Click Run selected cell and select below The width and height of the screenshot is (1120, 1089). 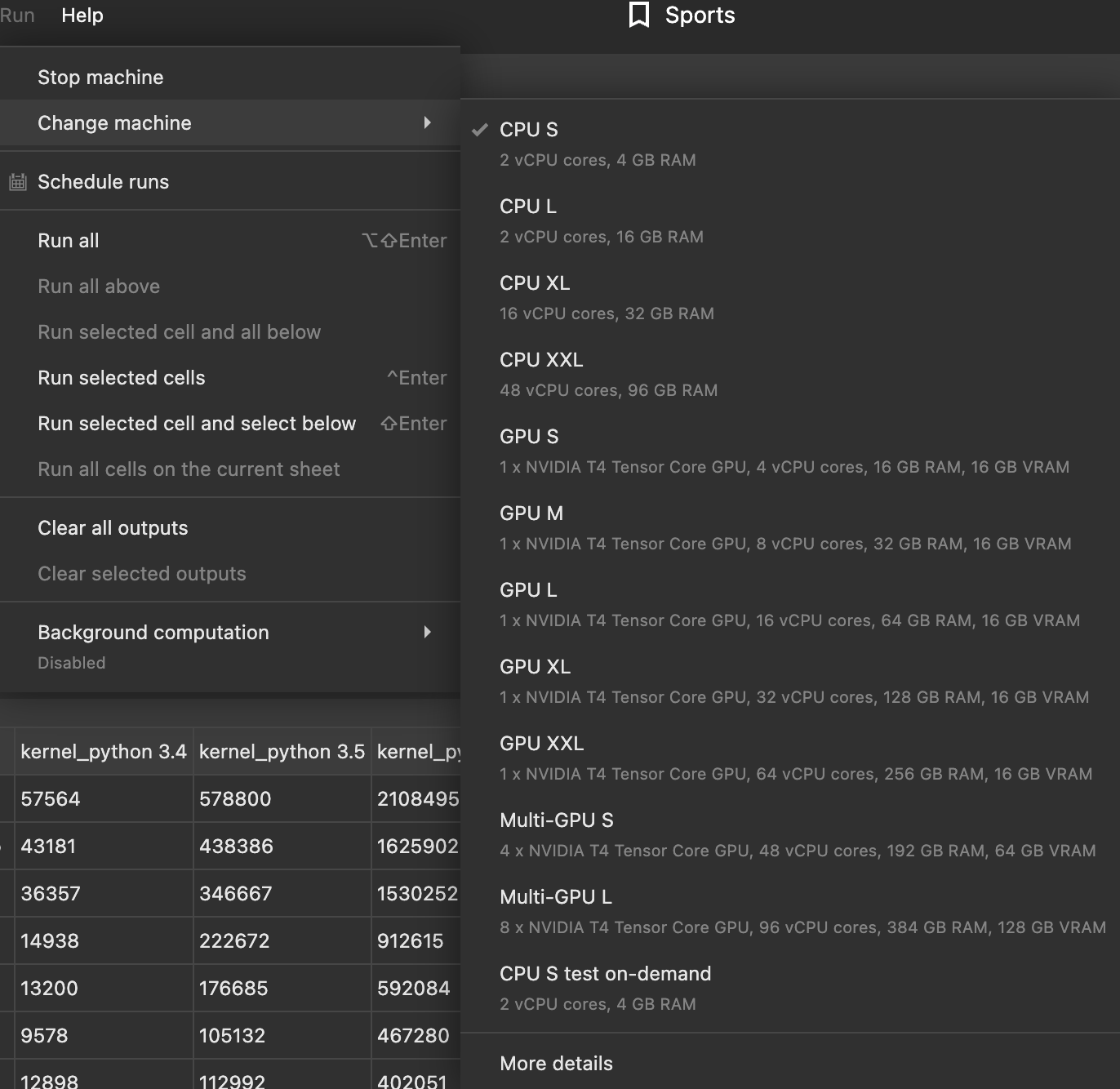pyautogui.click(x=197, y=423)
